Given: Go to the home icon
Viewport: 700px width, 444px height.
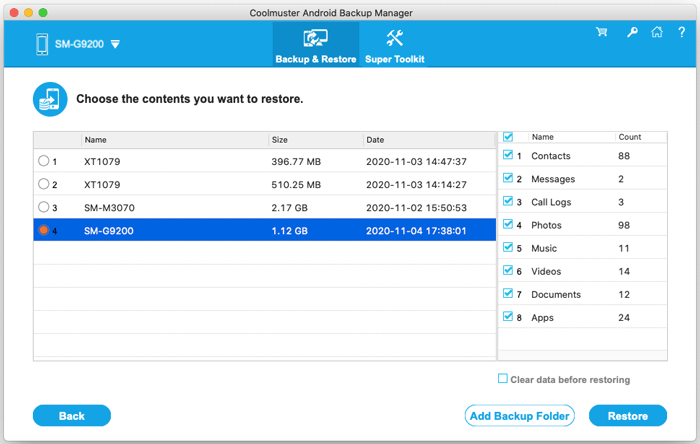Looking at the screenshot, I should coord(657,32).
